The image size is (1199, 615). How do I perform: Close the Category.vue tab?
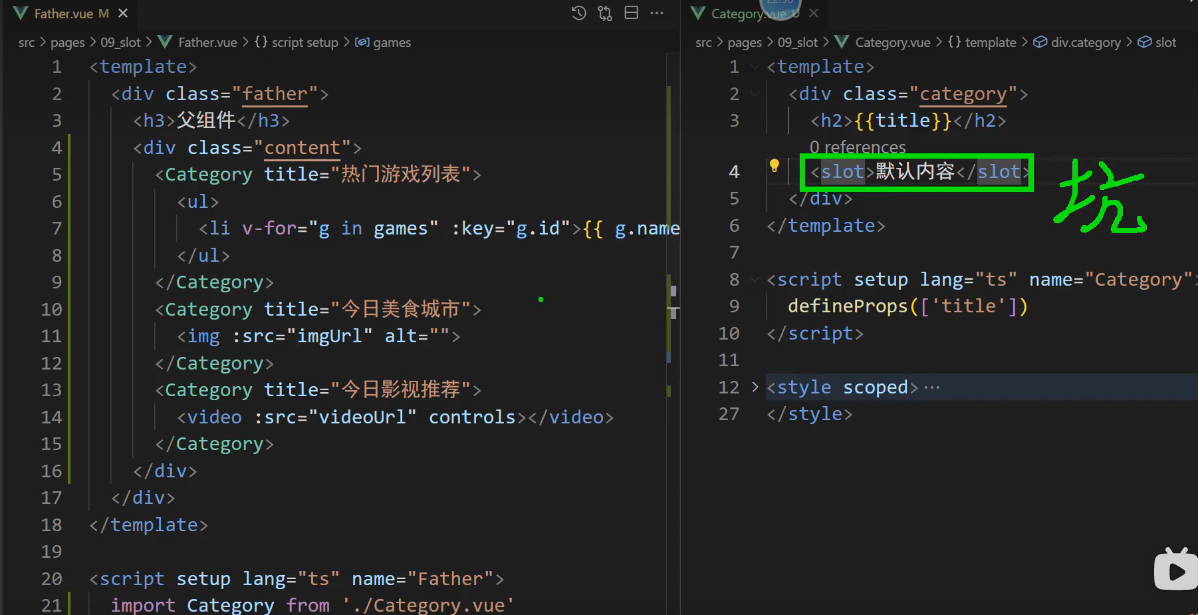(814, 13)
